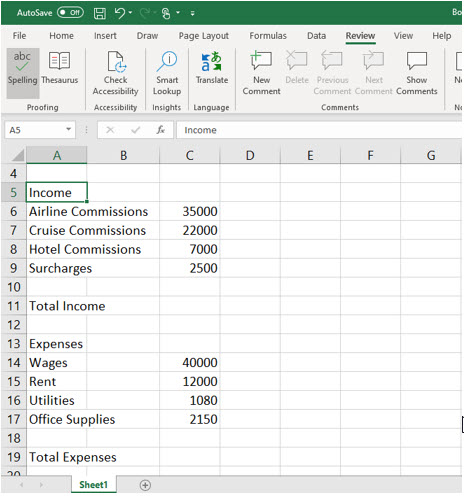The height and width of the screenshot is (500, 464).
Task: Click the Cancel X in formula bar
Action: coord(110,130)
